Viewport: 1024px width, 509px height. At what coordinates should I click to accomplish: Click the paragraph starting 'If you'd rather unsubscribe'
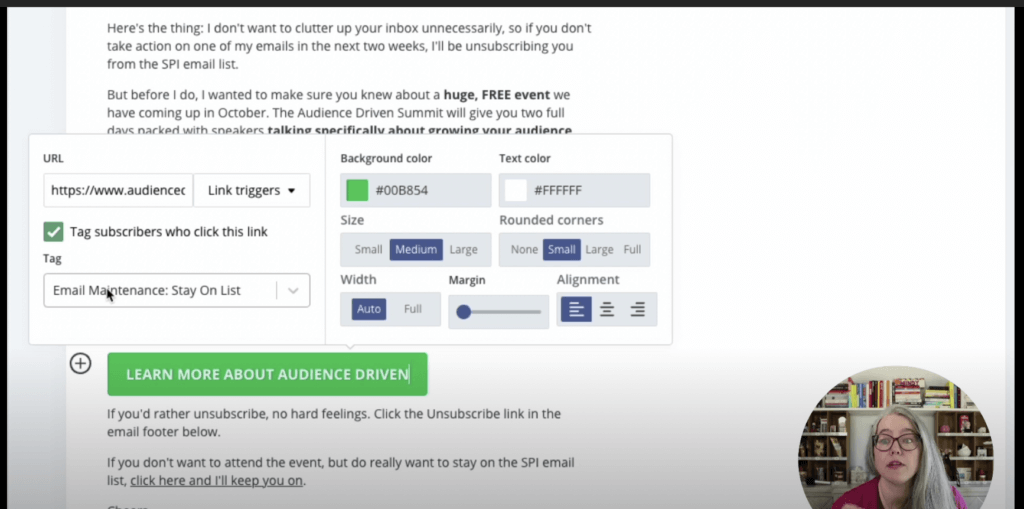334,423
